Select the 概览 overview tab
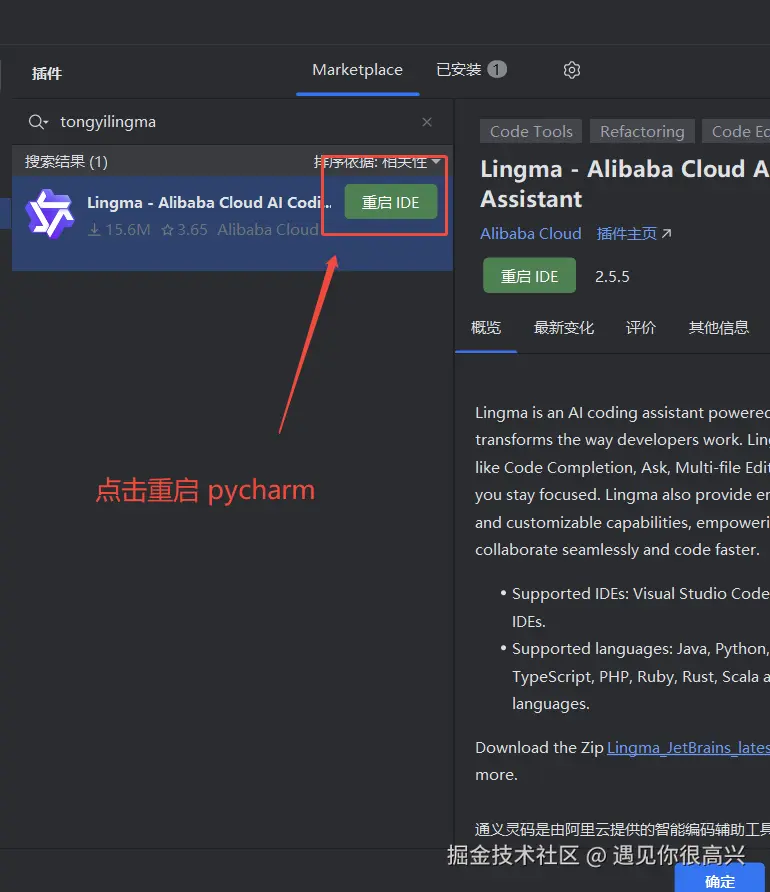Screen dimensions: 770x892 coord(486,328)
